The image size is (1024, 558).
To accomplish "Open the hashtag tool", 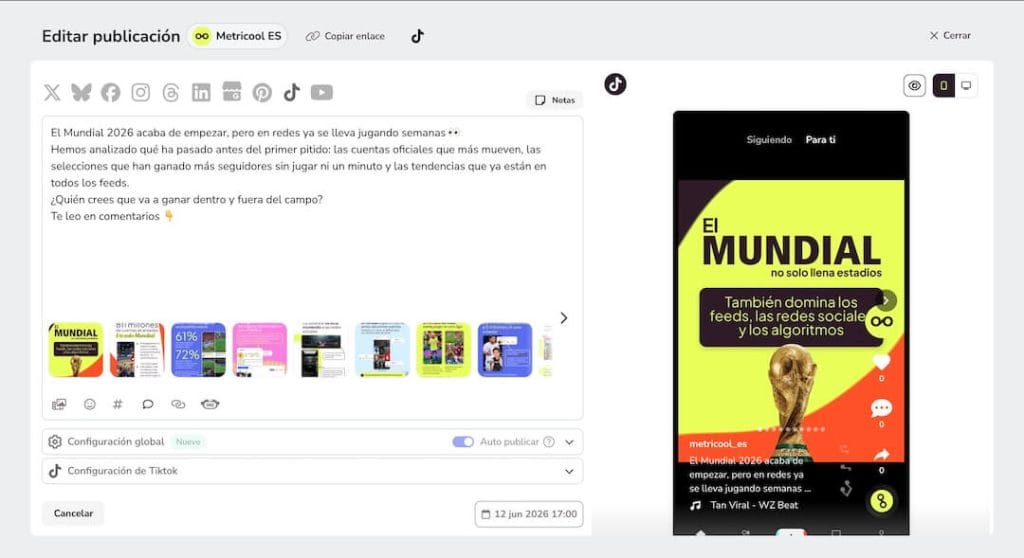I will coord(118,404).
